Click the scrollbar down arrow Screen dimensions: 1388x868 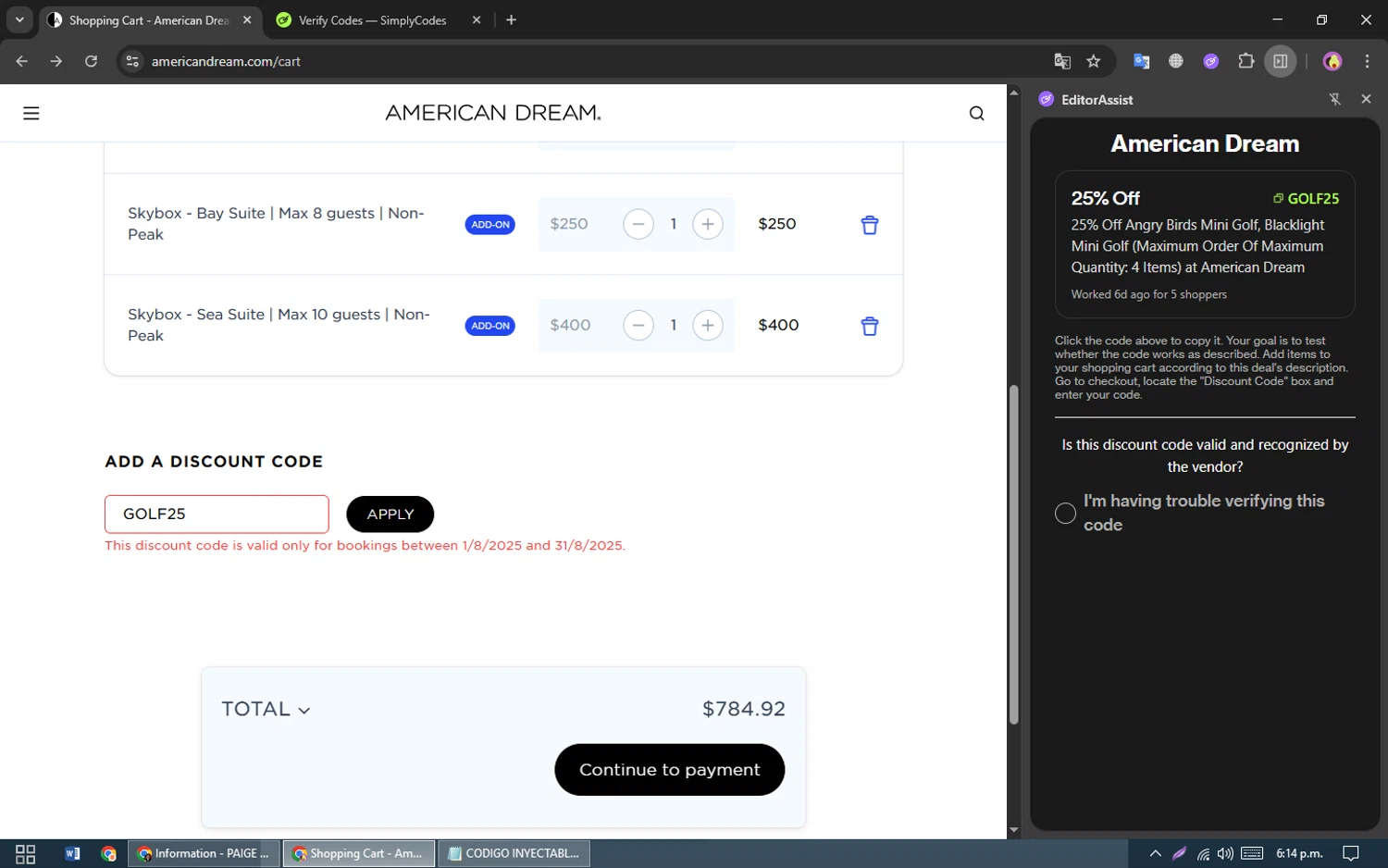pyautogui.click(x=1013, y=830)
